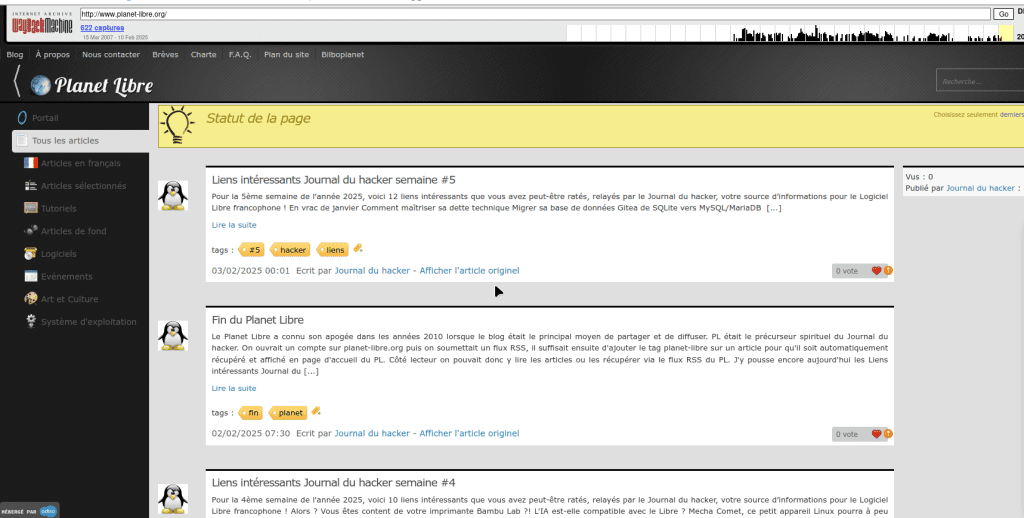Click penguin avatar beside Fin du Planet Libre

pyautogui.click(x=173, y=335)
